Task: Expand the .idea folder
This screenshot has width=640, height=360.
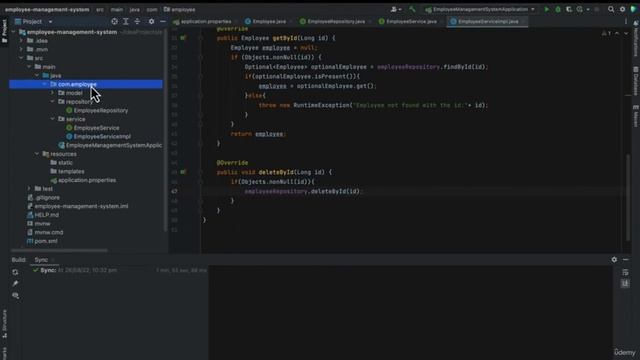Action: click(x=21, y=40)
